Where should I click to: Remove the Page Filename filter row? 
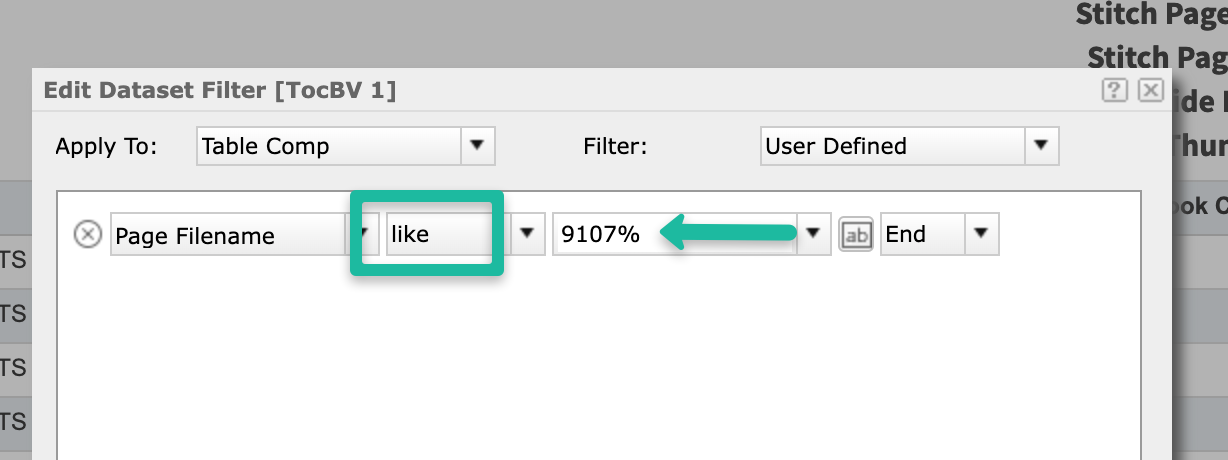pos(89,235)
